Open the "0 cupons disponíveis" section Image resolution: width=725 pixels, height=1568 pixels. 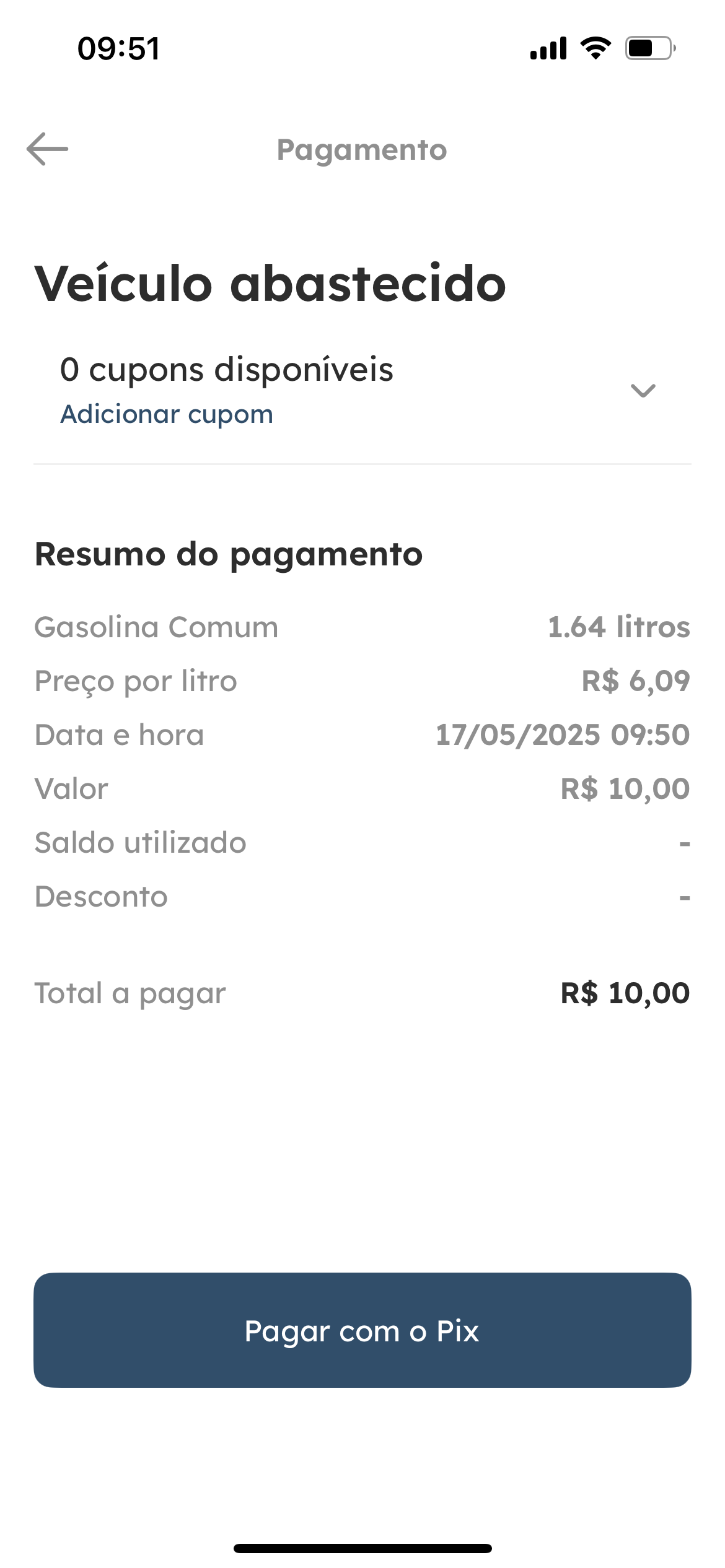point(227,370)
